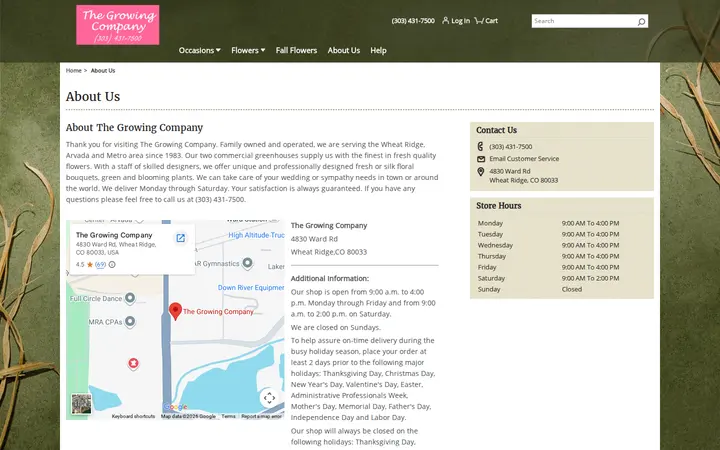Image resolution: width=720 pixels, height=450 pixels.
Task: Click the Saturday 9:00 AM To 2:00 PM hours
Action: click(x=591, y=278)
